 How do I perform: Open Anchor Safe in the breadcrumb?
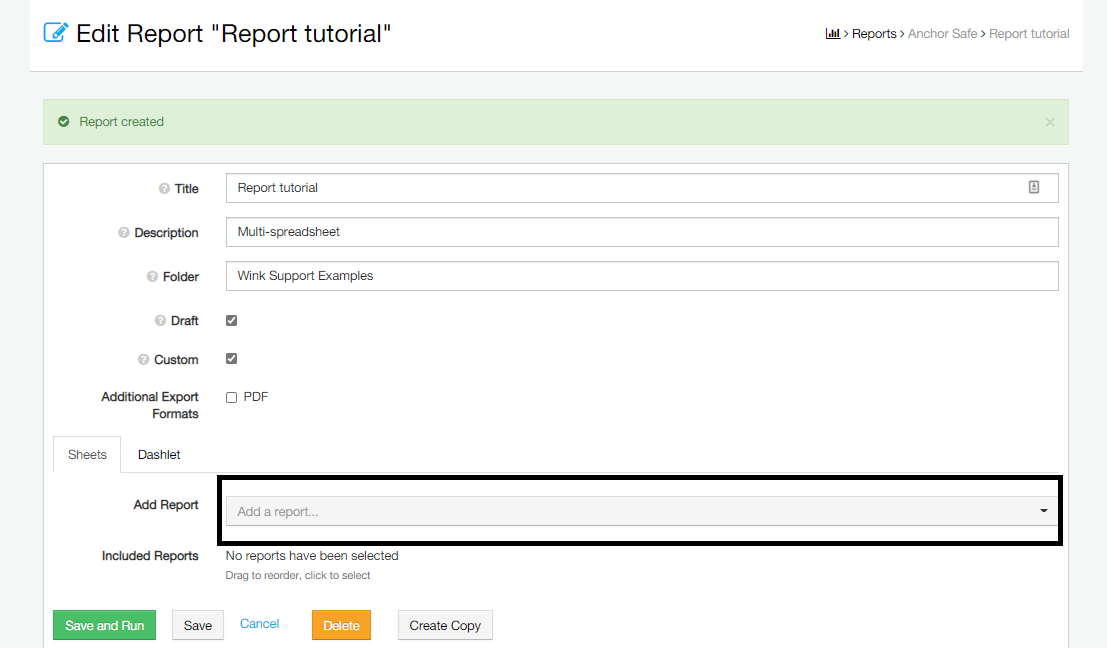coord(943,34)
